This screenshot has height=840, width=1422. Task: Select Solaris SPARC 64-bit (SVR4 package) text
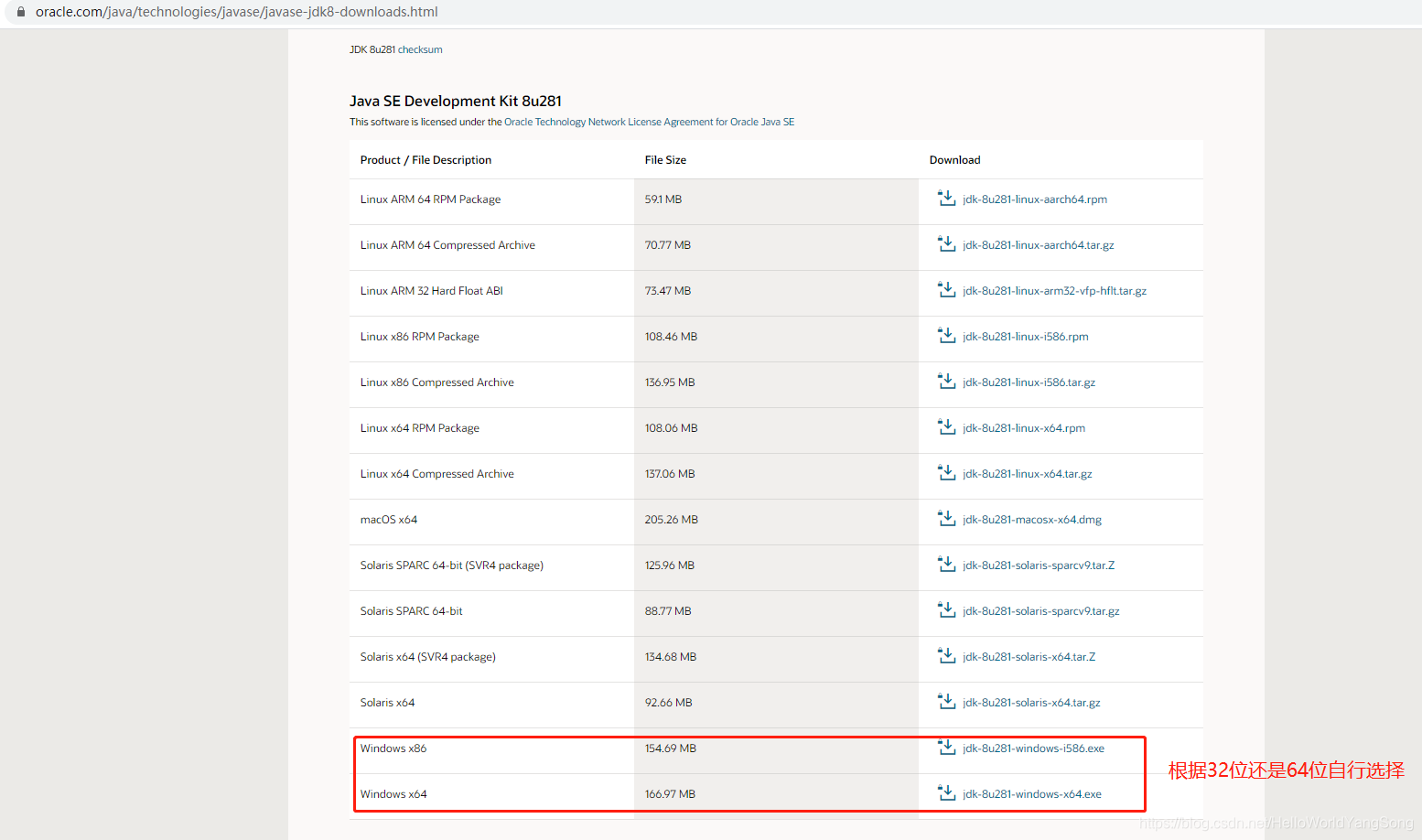(452, 565)
